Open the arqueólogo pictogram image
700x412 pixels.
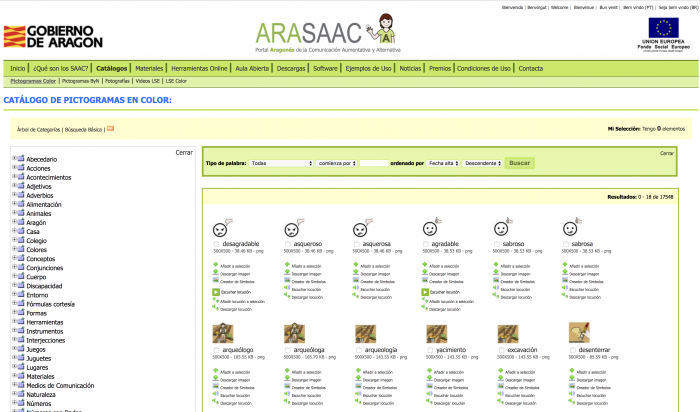point(223,333)
